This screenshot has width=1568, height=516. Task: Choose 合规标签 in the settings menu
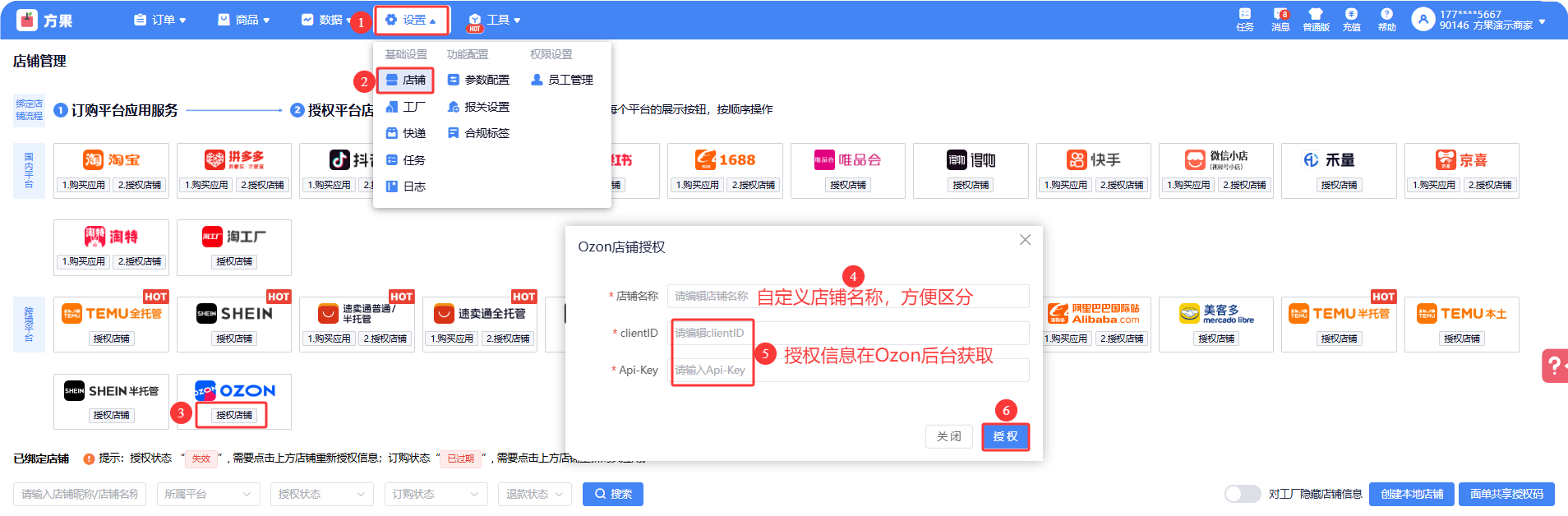(x=478, y=133)
